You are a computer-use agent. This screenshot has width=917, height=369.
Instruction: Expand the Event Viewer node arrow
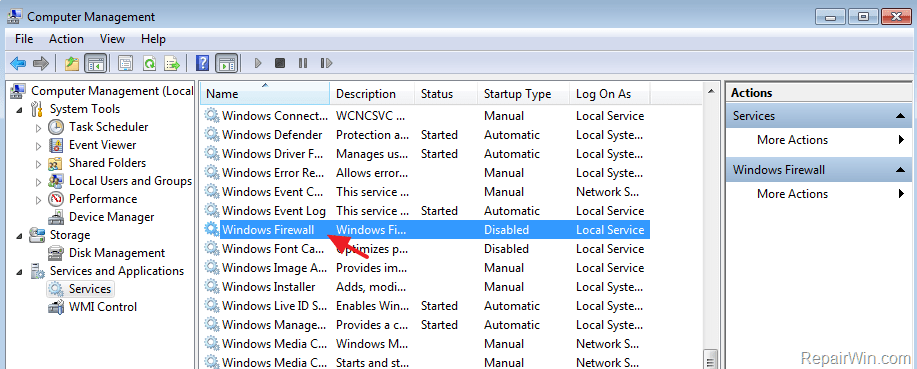point(39,146)
